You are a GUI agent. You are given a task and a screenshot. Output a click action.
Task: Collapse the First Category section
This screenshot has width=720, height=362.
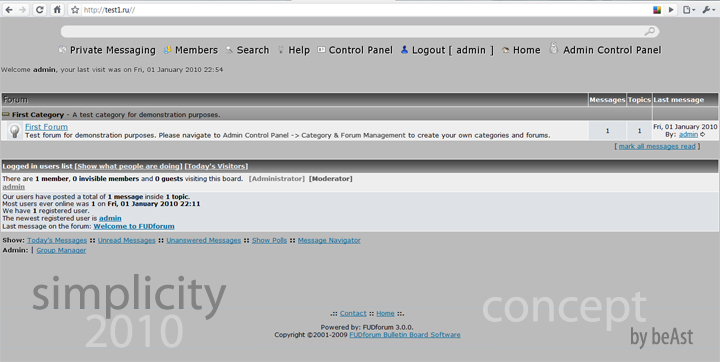tap(6, 114)
